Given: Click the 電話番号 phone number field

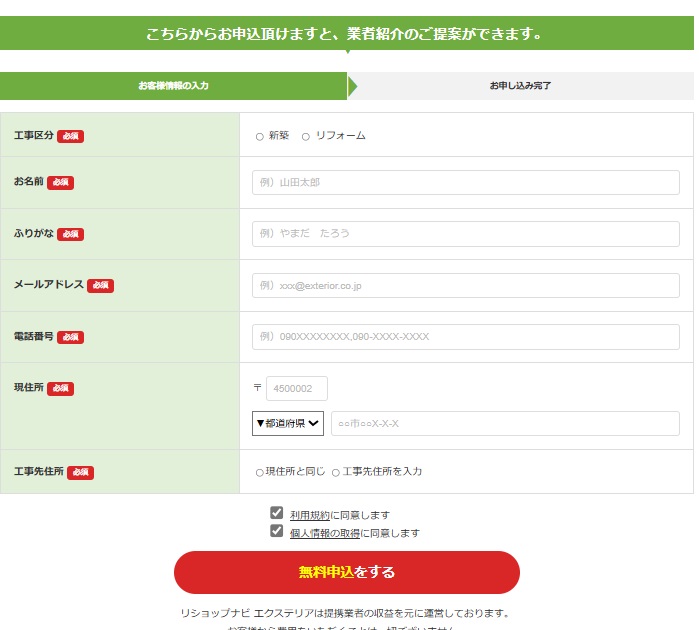Looking at the screenshot, I should 465,337.
